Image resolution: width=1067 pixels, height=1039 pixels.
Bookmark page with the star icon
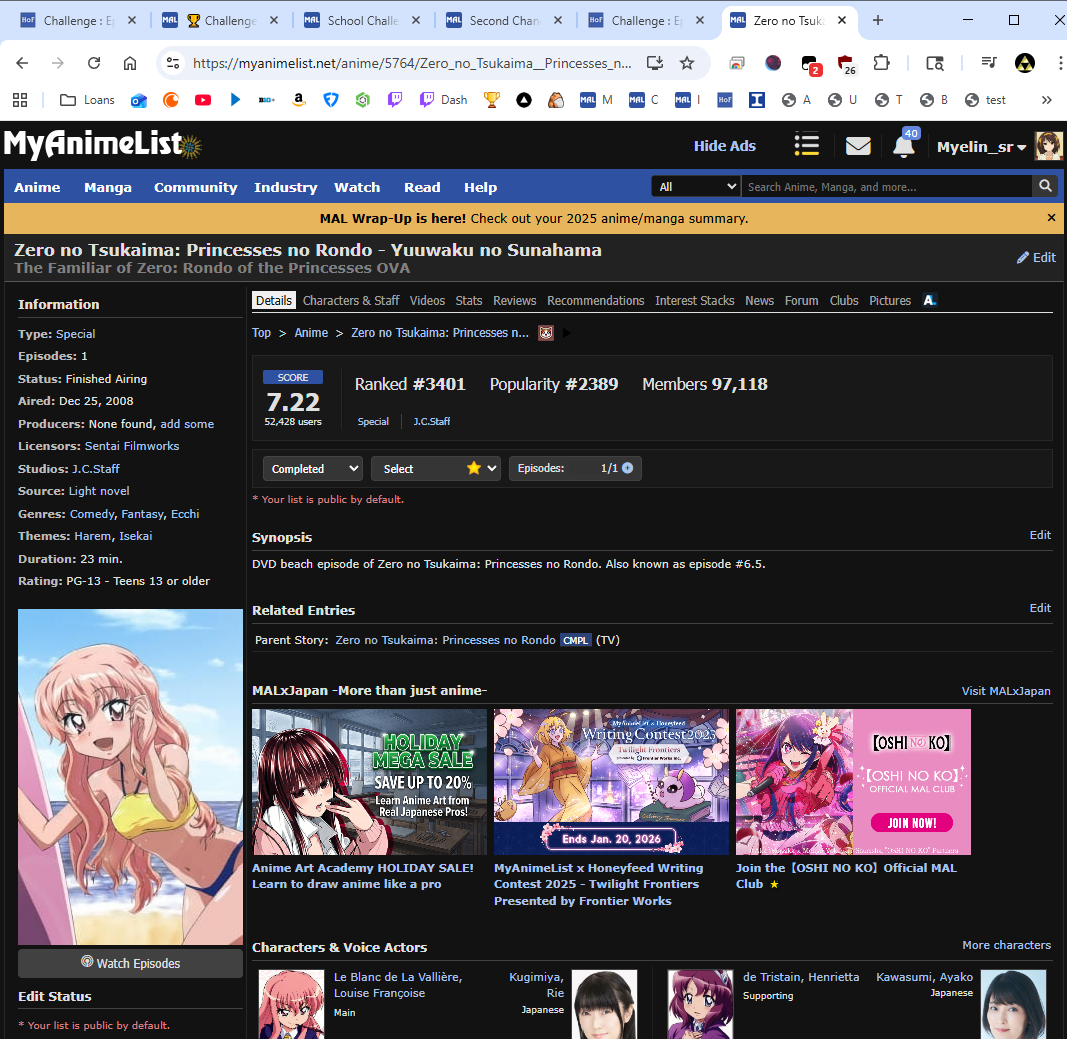point(687,63)
